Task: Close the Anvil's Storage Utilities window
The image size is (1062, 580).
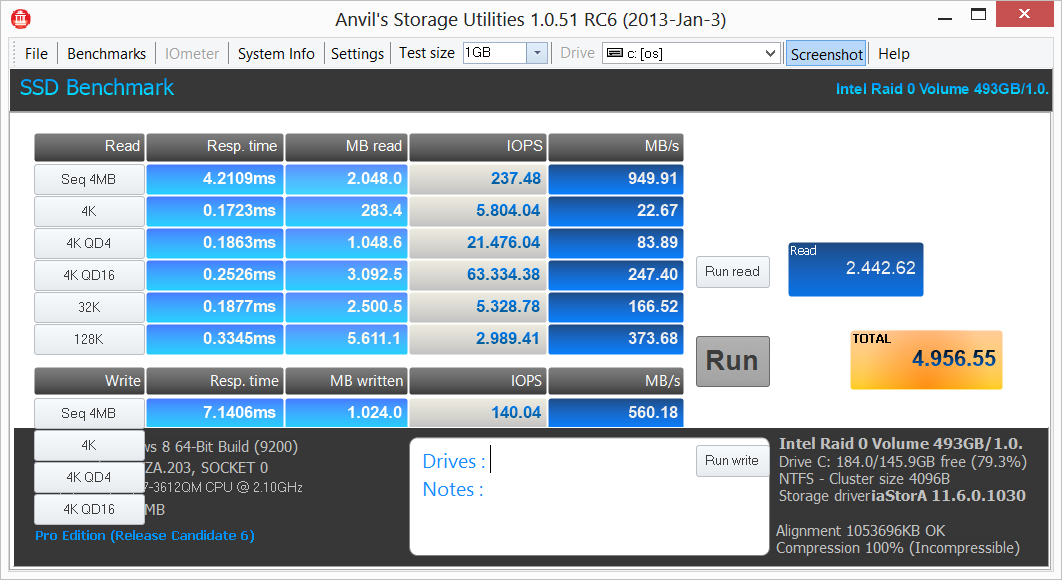Action: (1024, 14)
